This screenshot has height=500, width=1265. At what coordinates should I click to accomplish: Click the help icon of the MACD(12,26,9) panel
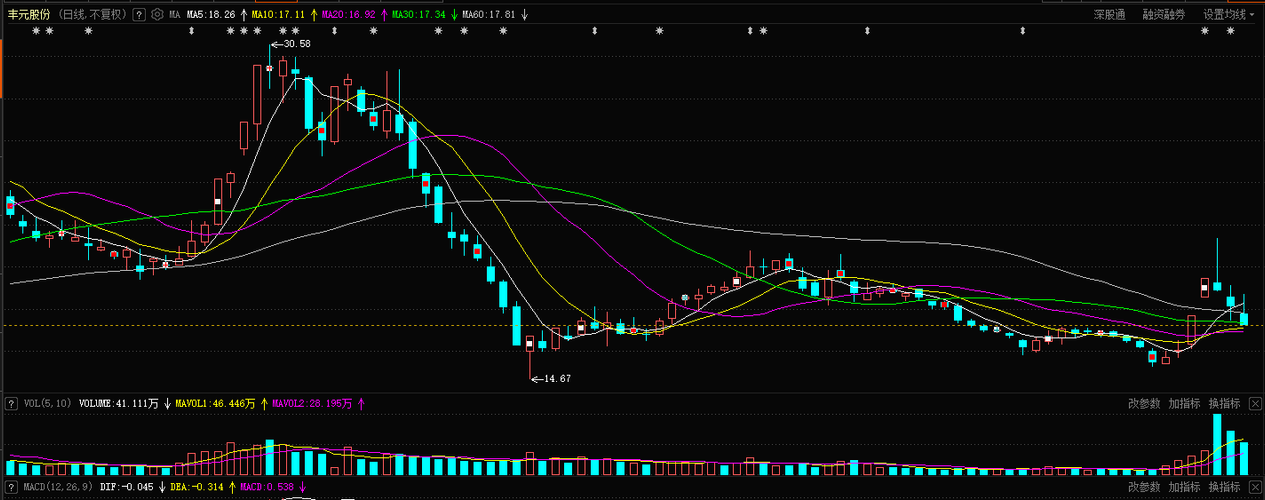[11, 487]
